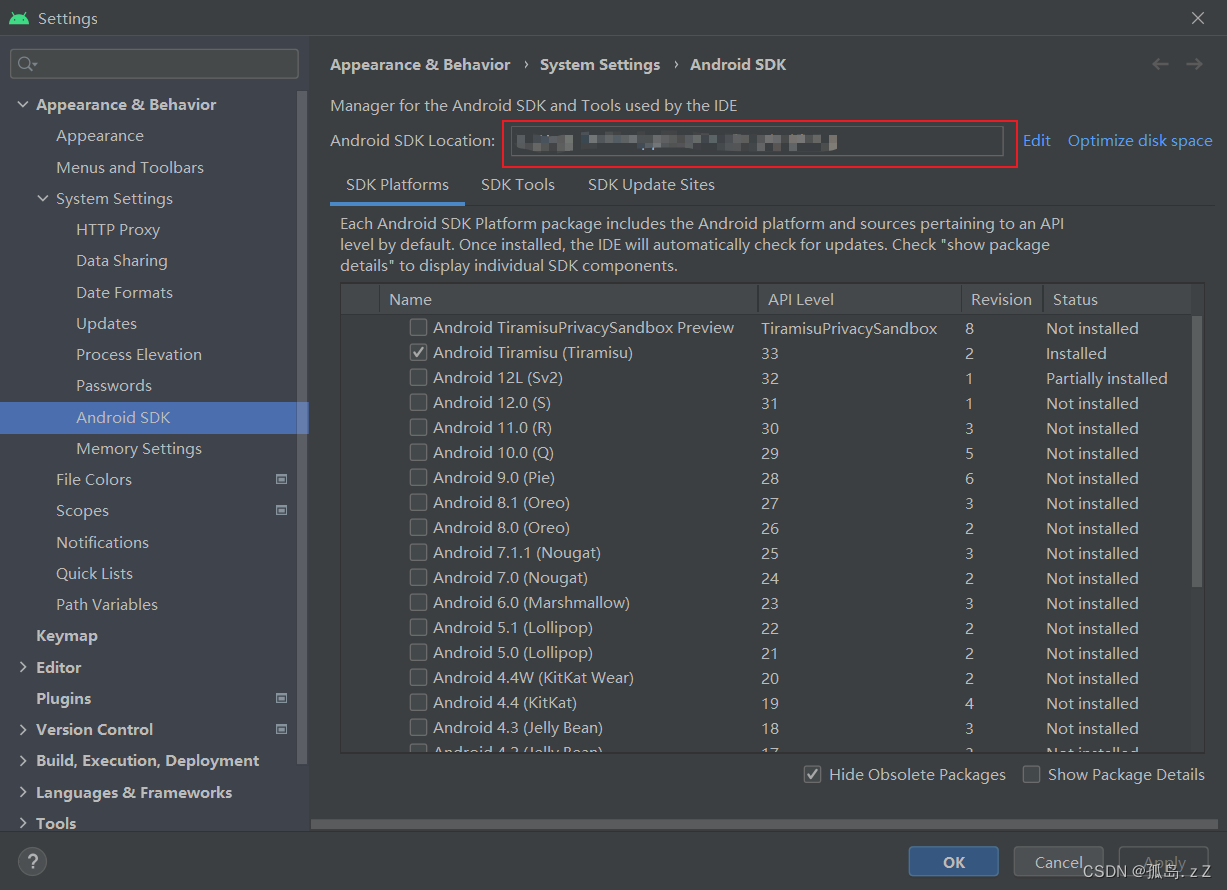This screenshot has height=890, width=1227.
Task: Expand Languages & Frameworks node
Action: tap(23, 793)
